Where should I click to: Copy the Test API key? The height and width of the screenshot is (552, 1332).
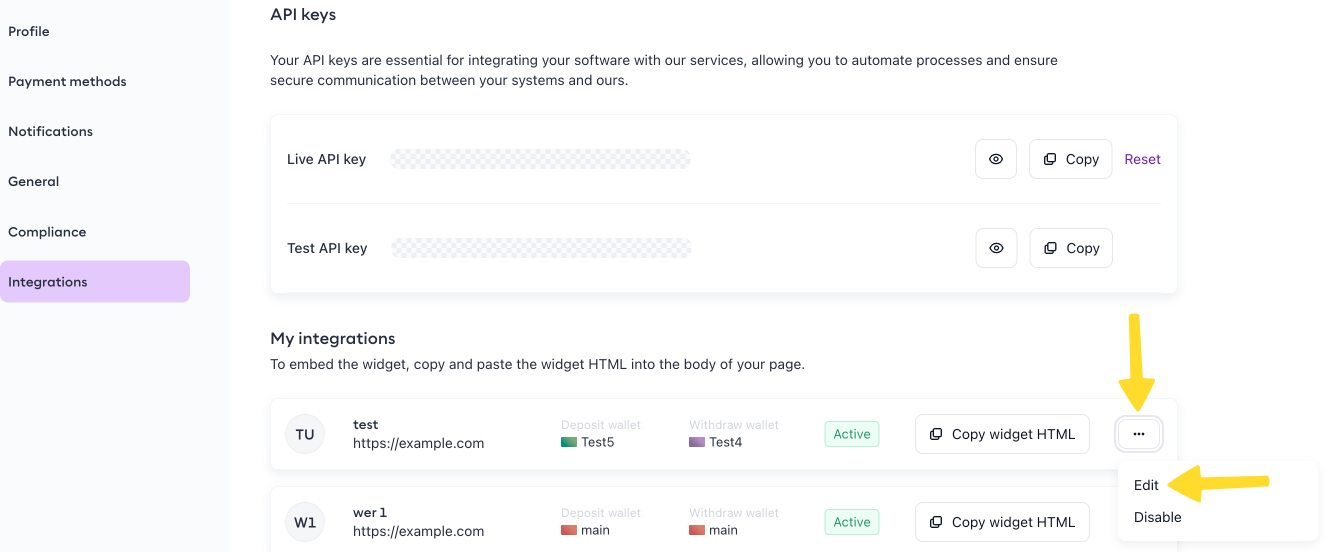pos(1070,248)
